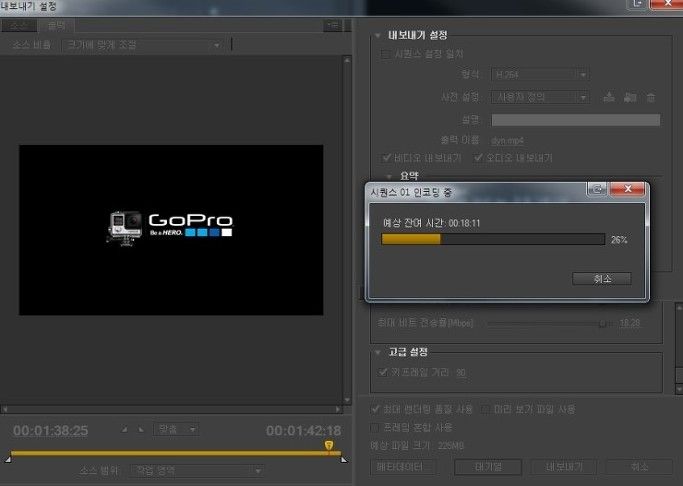
Task: Click the settings panel scrollbar down arrow
Action: click(679, 388)
